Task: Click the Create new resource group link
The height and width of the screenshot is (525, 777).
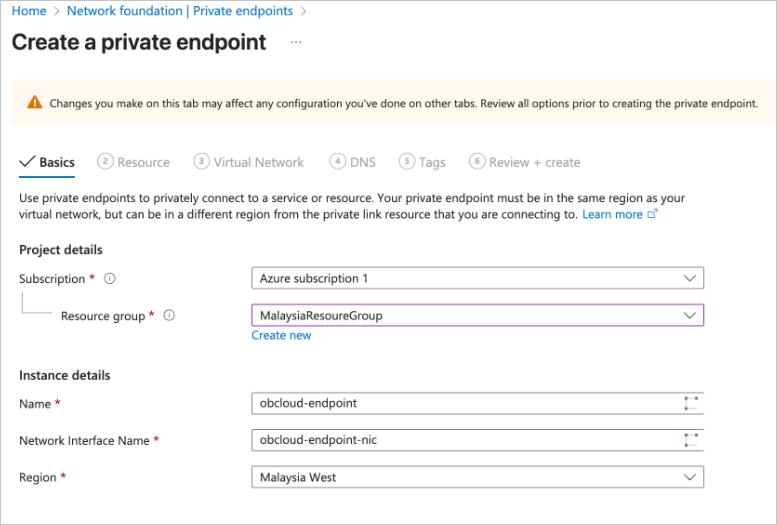Action: [281, 336]
